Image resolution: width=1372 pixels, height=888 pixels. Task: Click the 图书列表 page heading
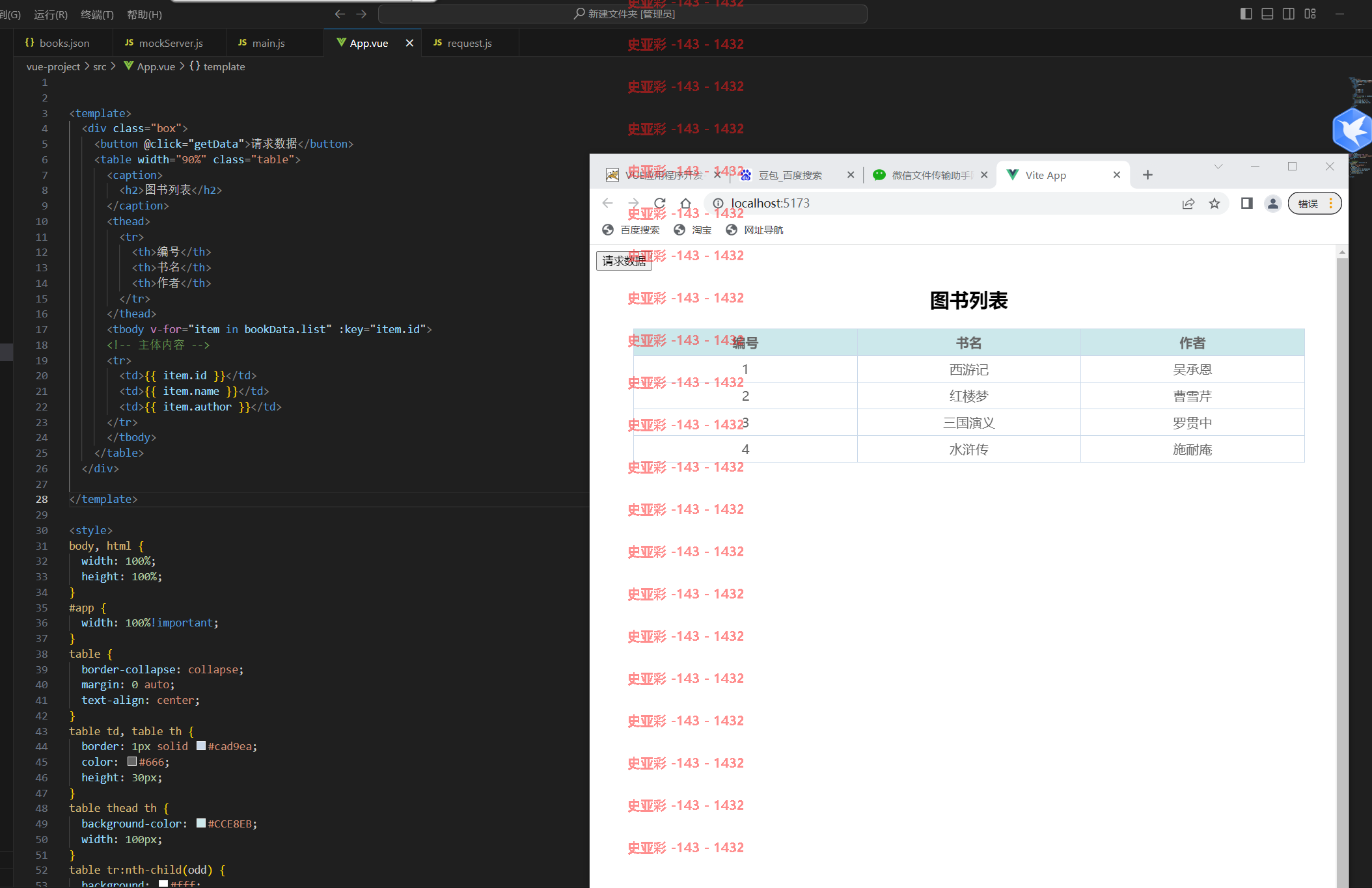click(968, 301)
